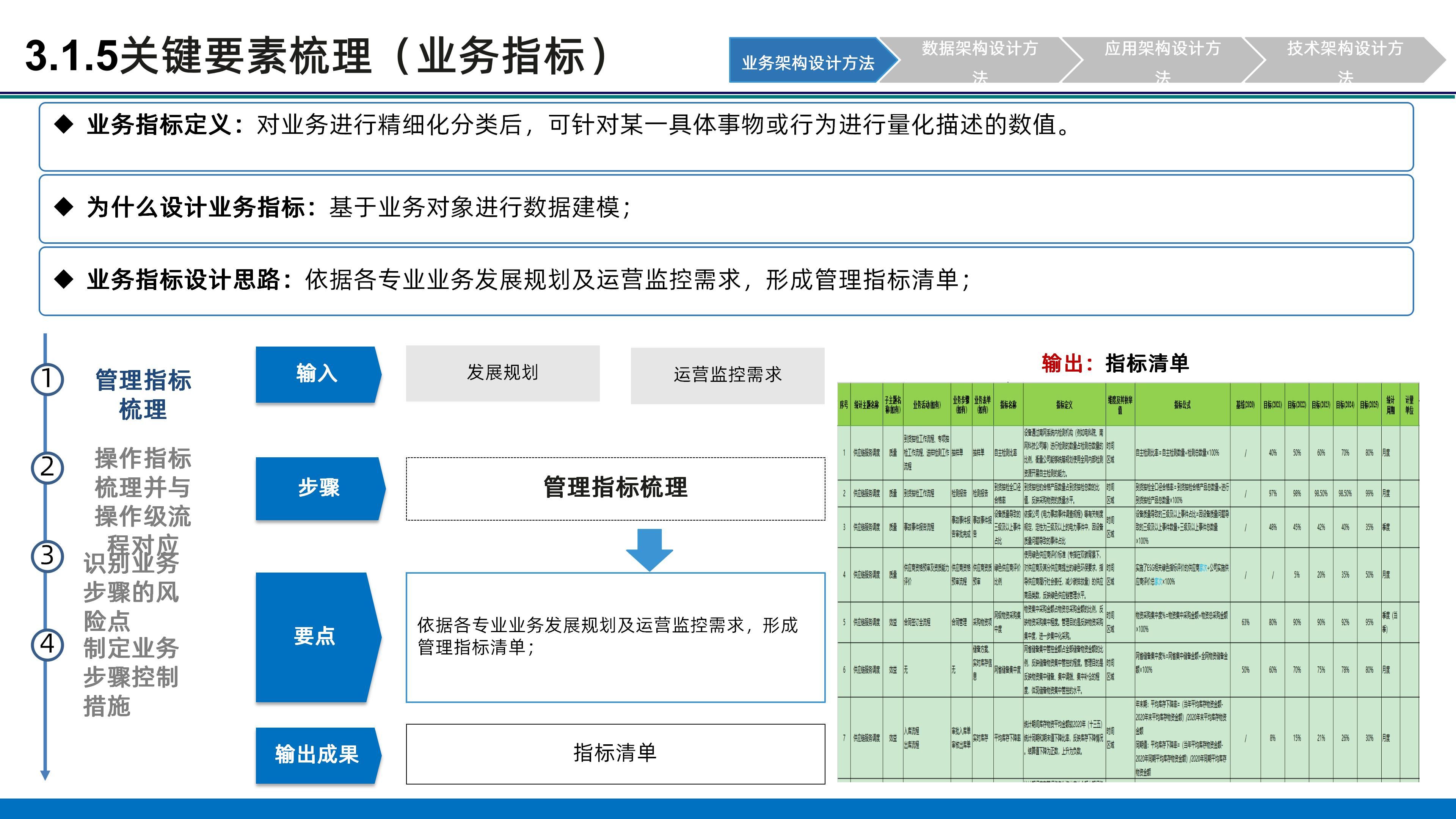
Task: Click the 指标定义 table header
Action: click(x=1064, y=405)
